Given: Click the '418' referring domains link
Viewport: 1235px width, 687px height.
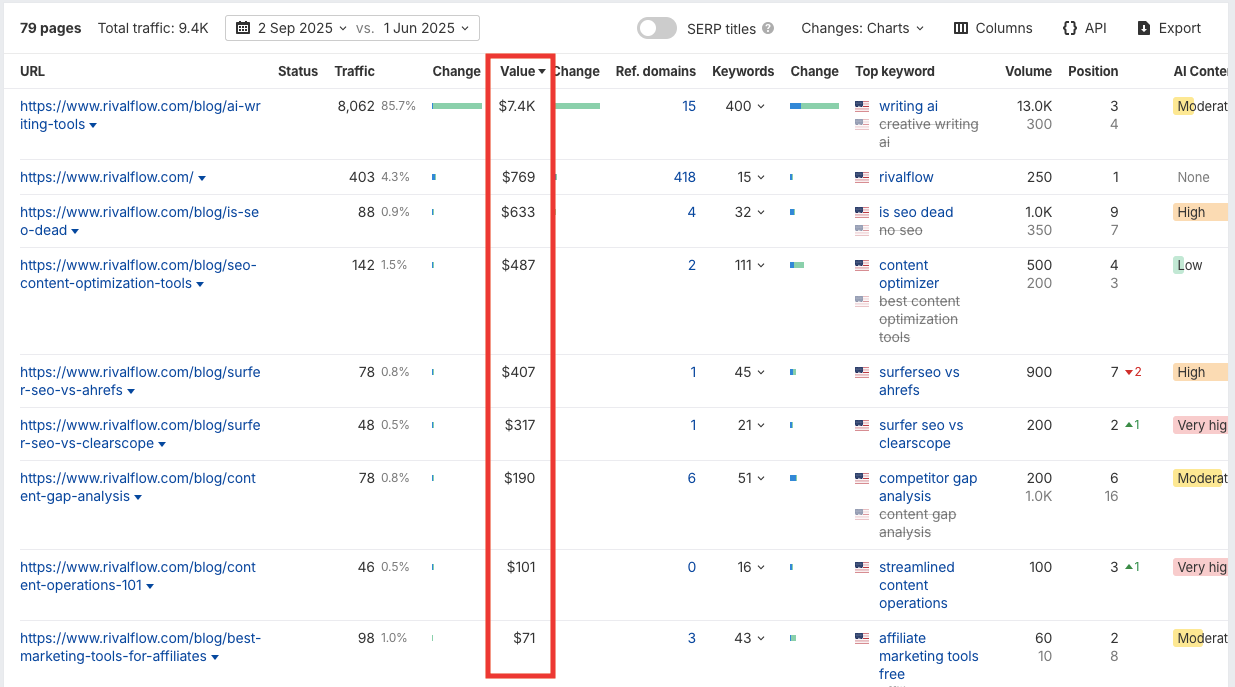Looking at the screenshot, I should pos(685,176).
